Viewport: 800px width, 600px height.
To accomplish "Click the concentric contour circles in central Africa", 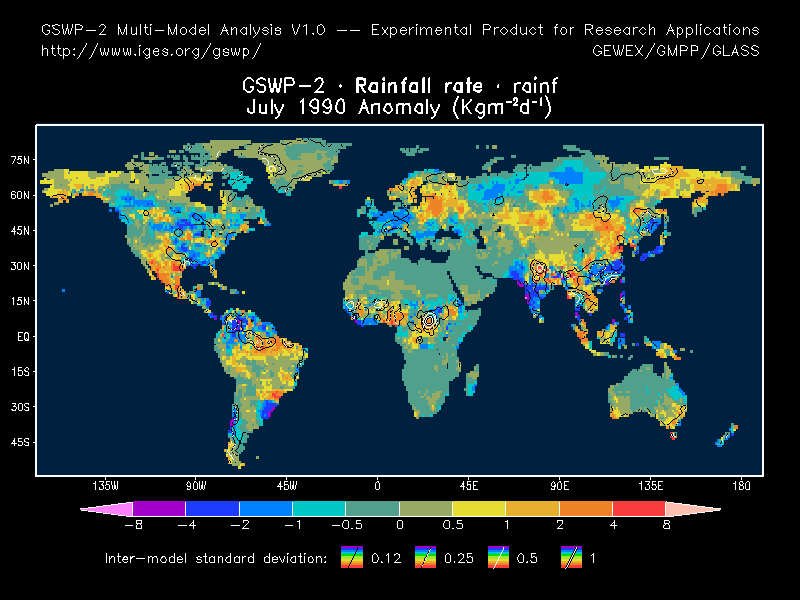I will 429,320.
